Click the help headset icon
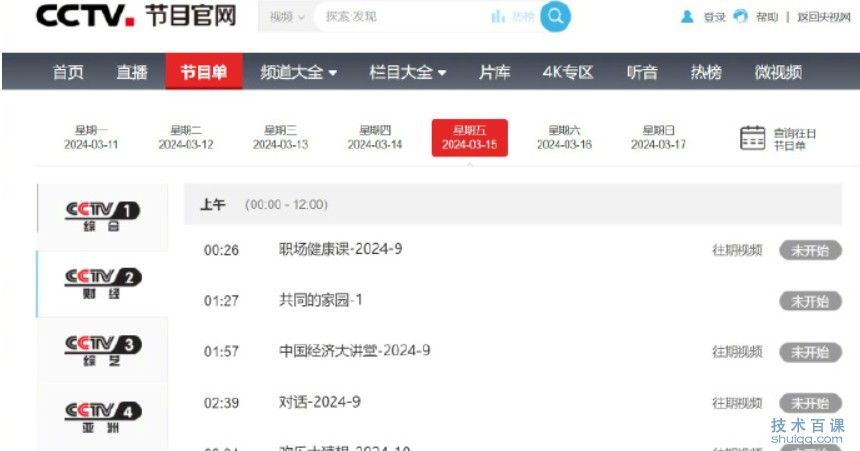The image size is (860, 451). pyautogui.click(x=740, y=16)
